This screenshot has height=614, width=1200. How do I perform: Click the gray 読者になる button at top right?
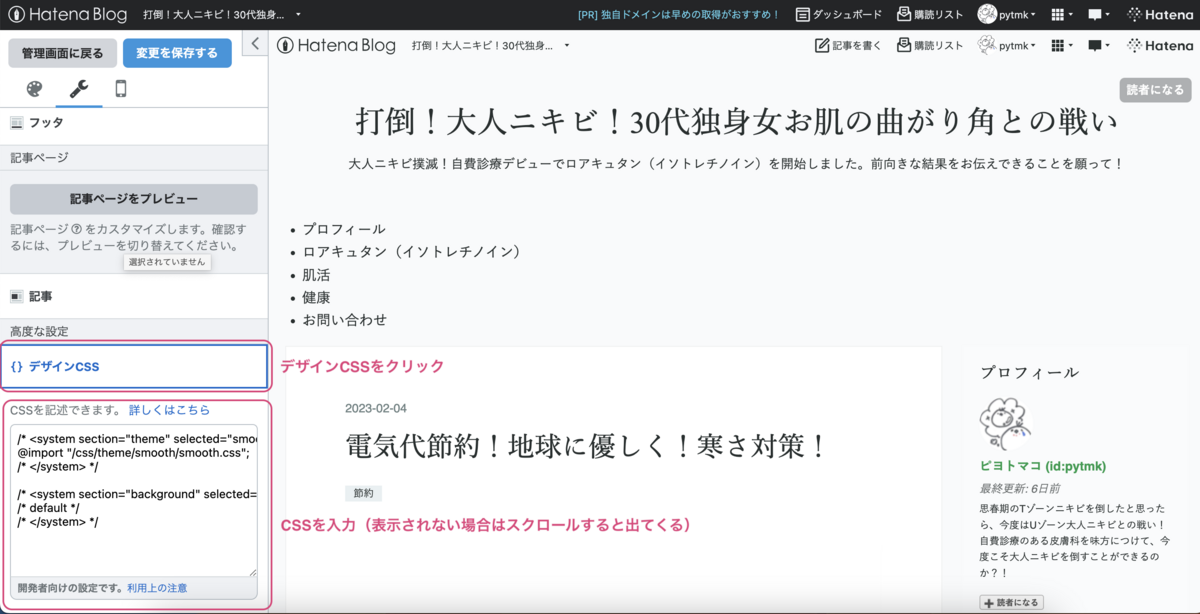click(1155, 89)
